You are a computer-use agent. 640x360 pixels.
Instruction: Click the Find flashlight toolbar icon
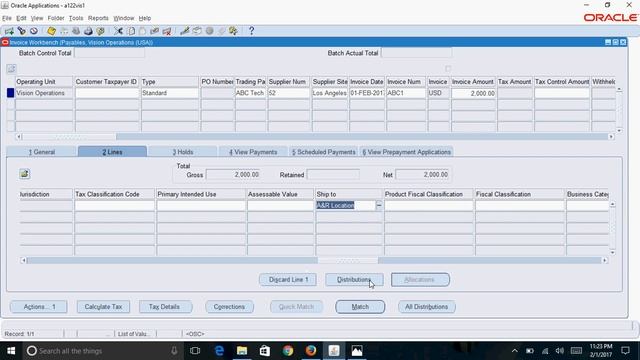(x=21, y=31)
